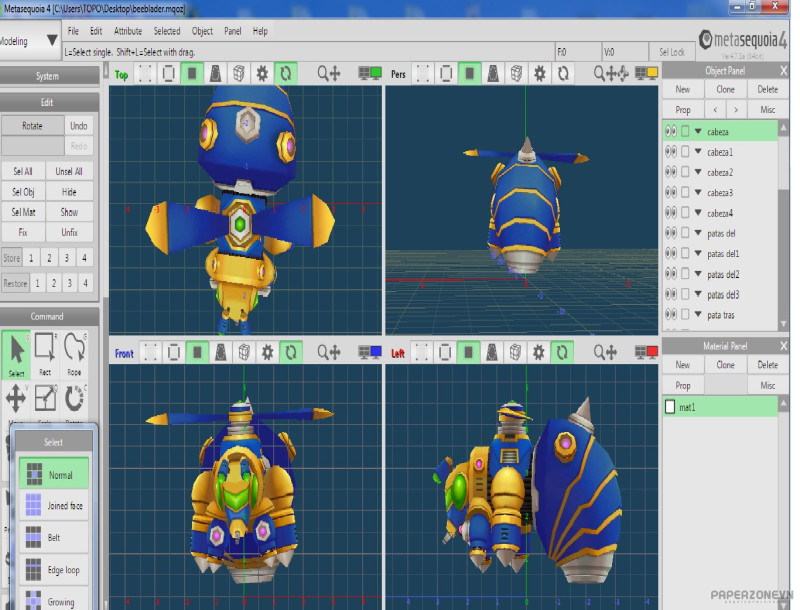Screen dimensions: 800x610
Task: Click Clone in the Object Panel
Action: pos(725,90)
